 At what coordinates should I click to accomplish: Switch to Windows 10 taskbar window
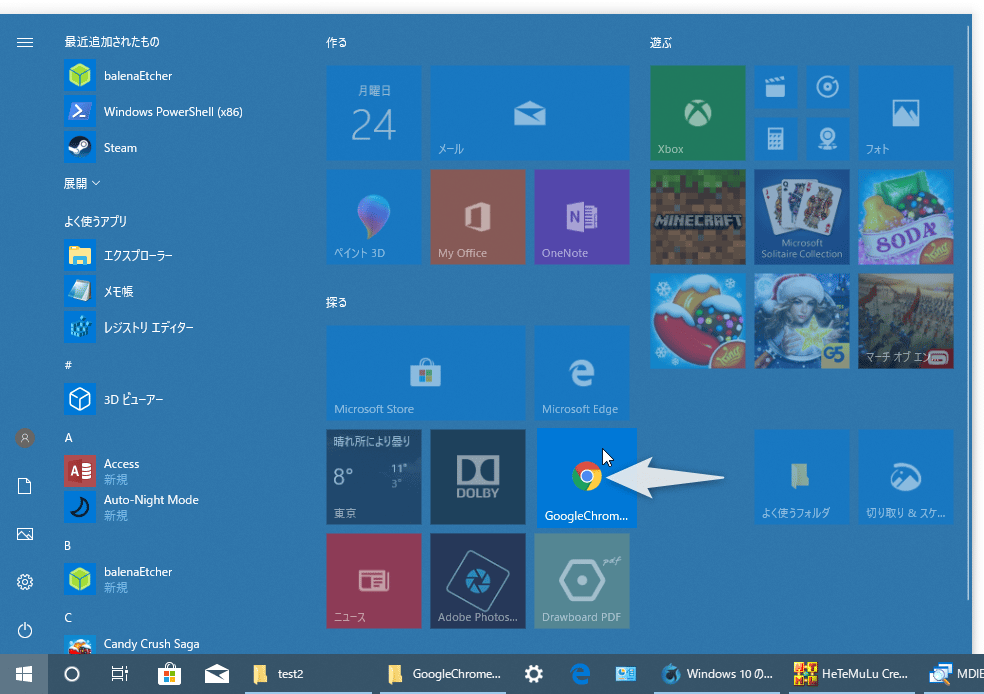(x=717, y=674)
